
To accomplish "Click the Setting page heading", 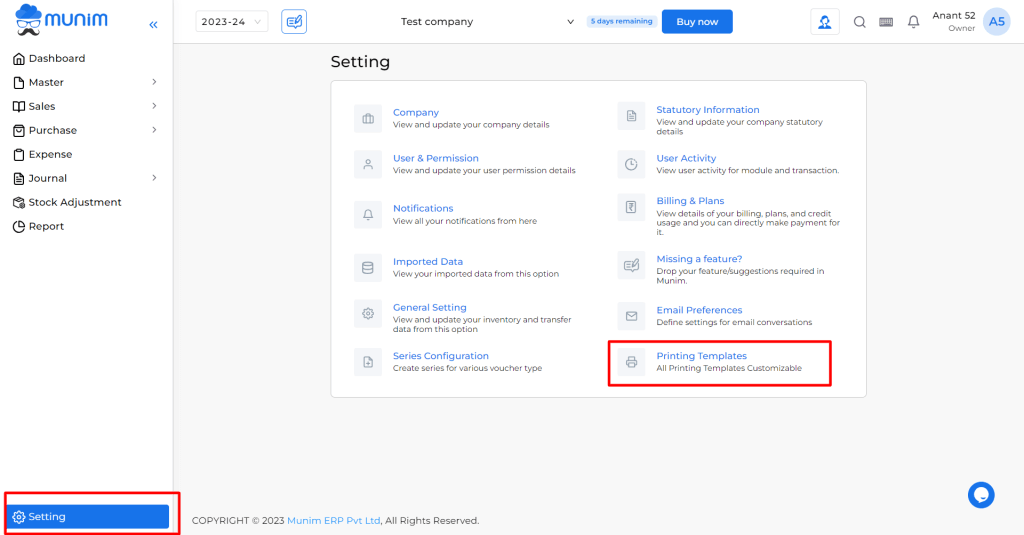I will click(x=360, y=62).
